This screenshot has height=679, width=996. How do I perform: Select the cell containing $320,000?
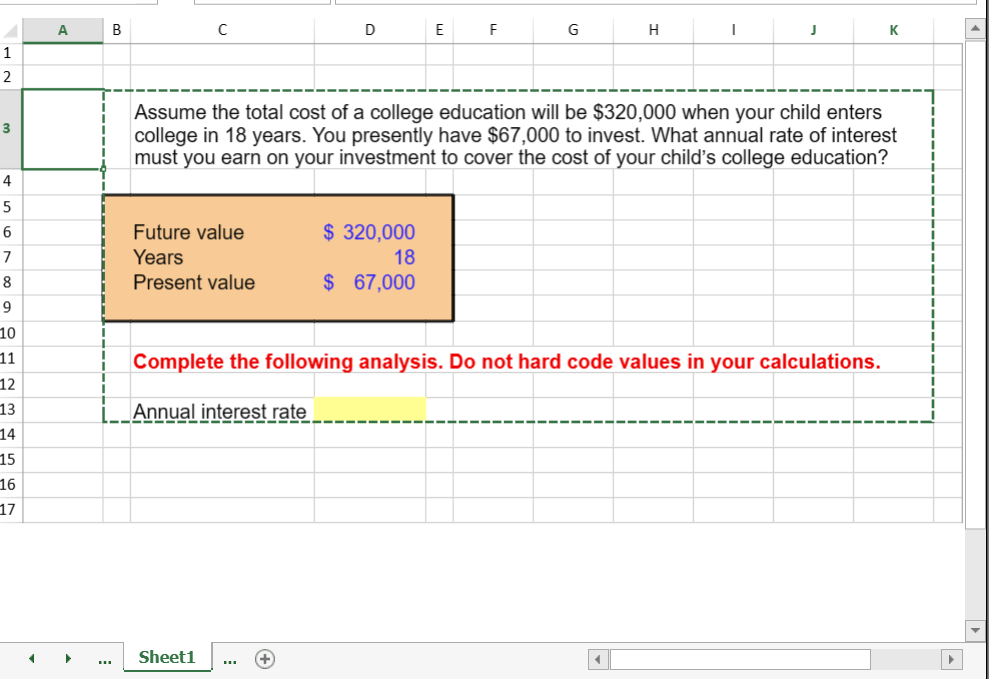click(x=369, y=232)
